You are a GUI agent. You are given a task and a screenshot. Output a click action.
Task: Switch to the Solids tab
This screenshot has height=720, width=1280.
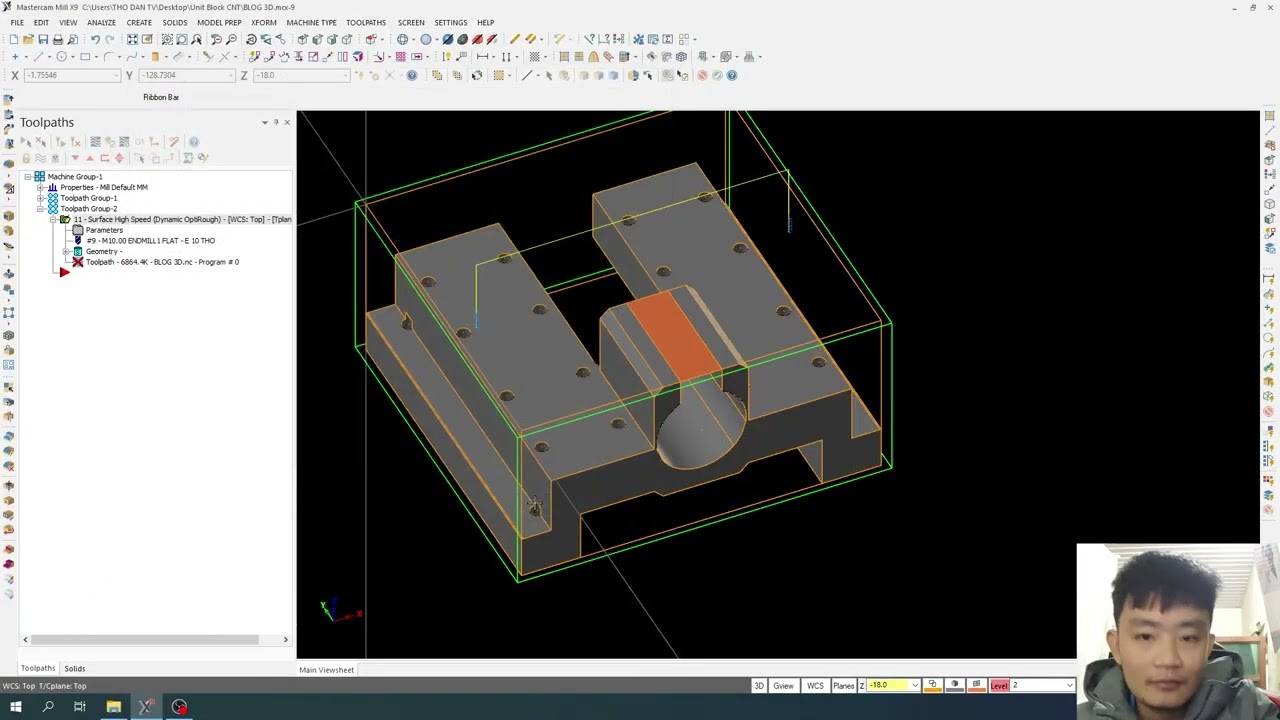[x=75, y=668]
